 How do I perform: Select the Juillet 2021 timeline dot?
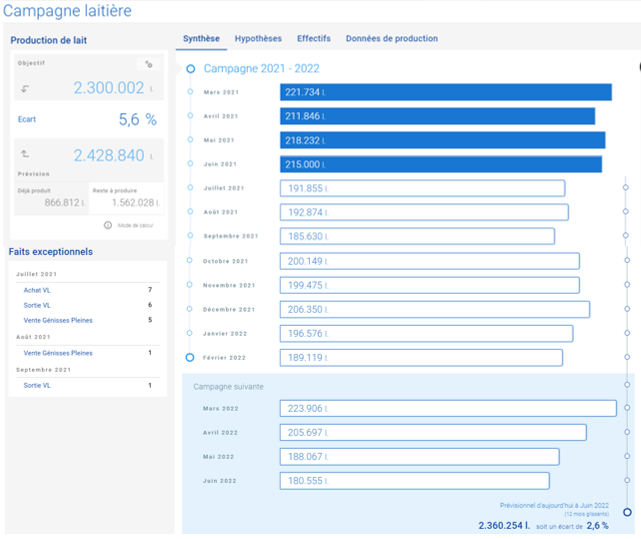[190, 187]
